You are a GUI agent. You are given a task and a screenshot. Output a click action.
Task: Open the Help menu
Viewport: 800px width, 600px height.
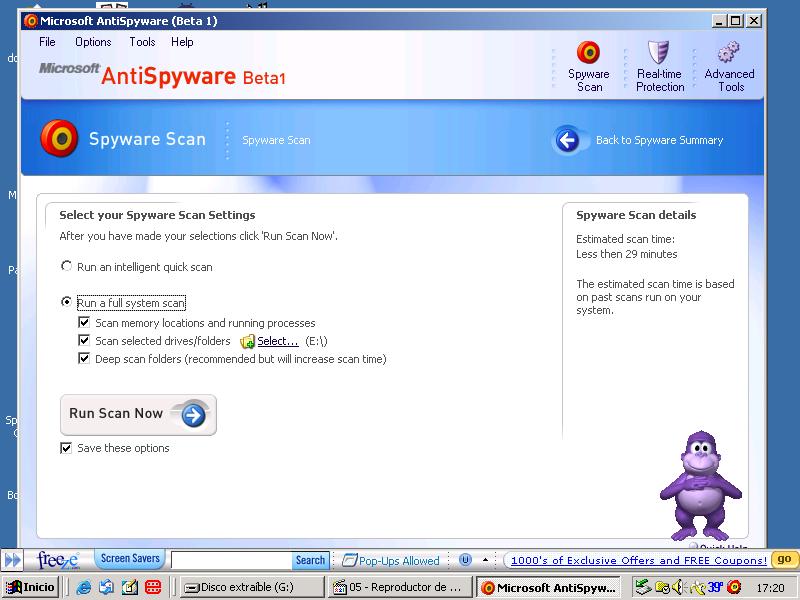pos(182,42)
